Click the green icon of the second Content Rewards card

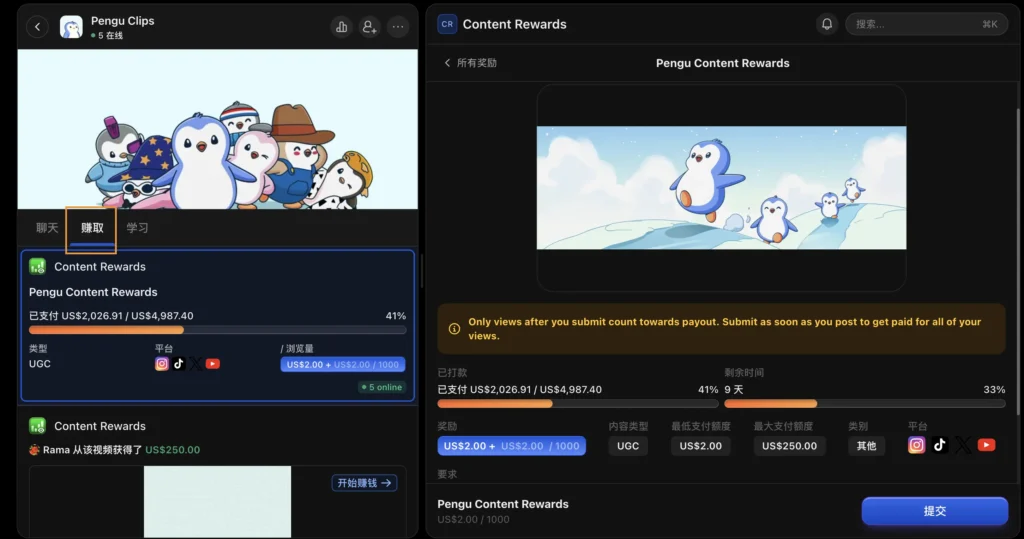click(37, 426)
